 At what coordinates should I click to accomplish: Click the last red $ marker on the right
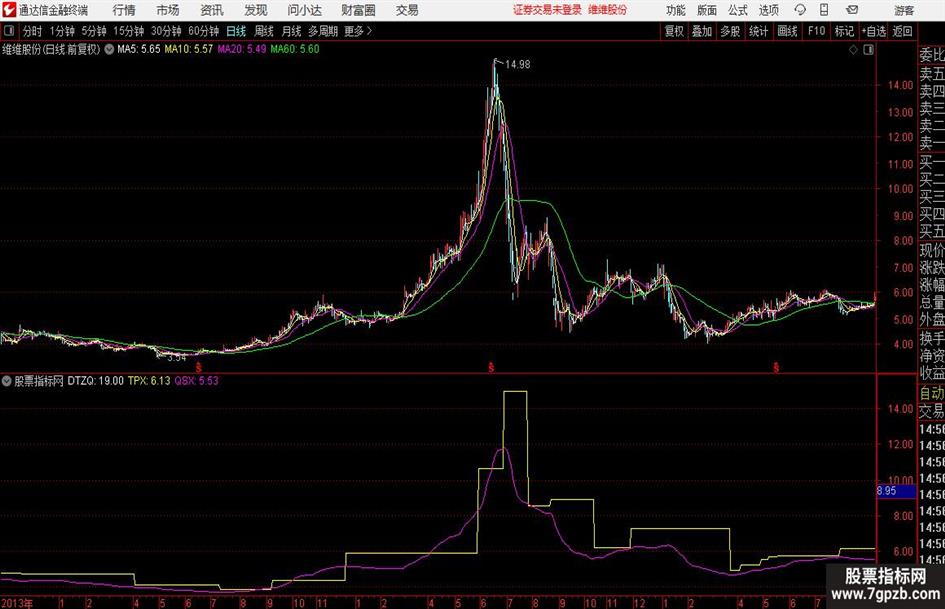pos(776,367)
